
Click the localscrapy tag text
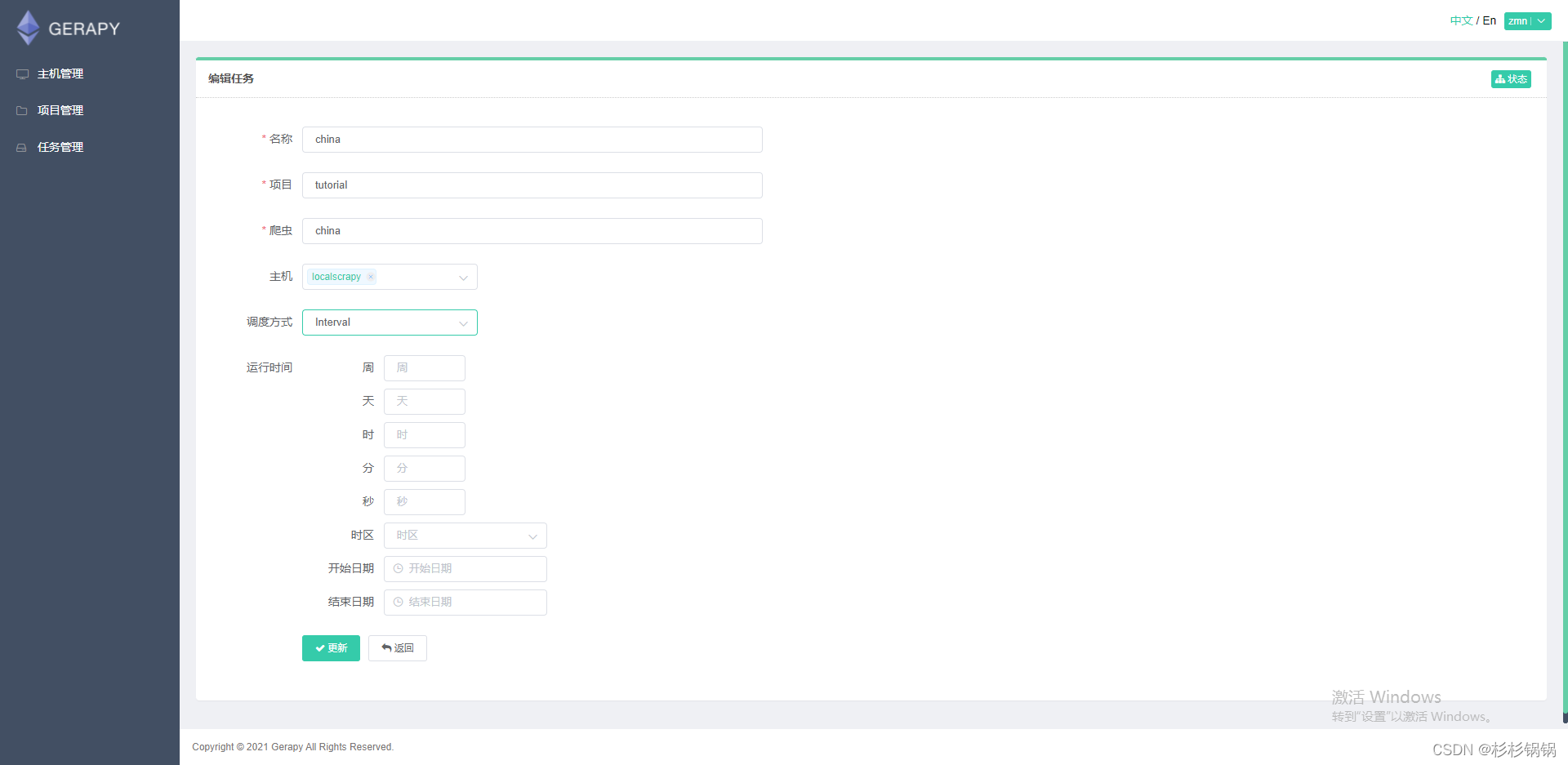coord(336,277)
